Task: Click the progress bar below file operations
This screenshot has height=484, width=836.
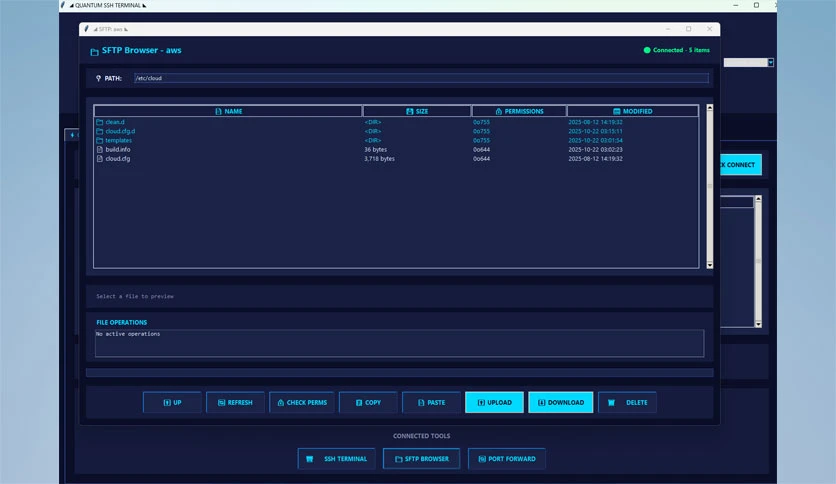Action: click(x=399, y=373)
